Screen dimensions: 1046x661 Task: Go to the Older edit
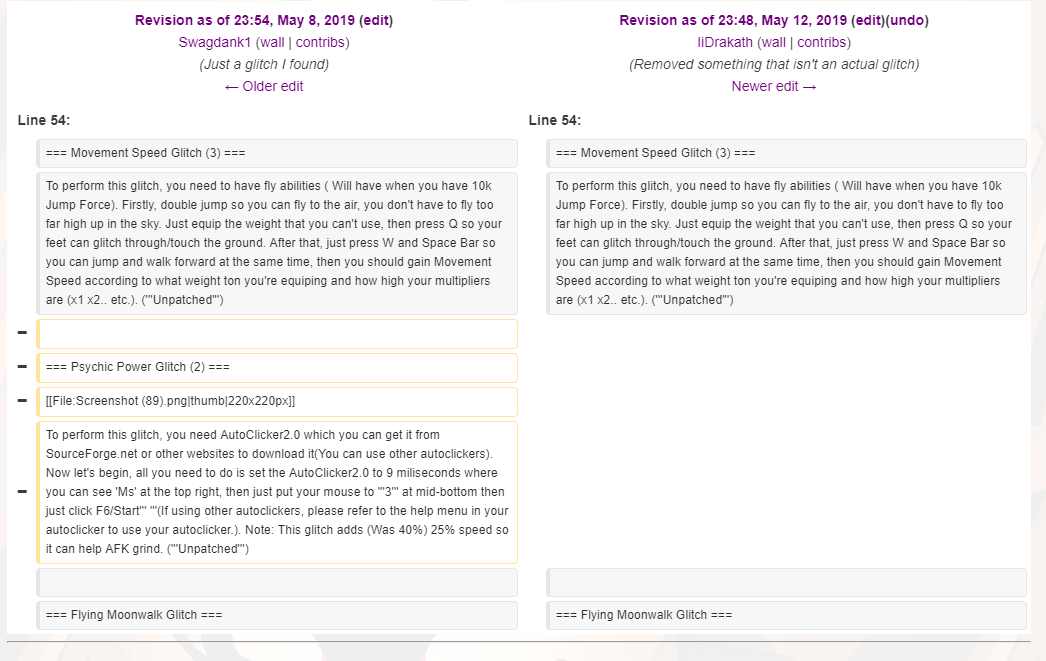pos(264,86)
